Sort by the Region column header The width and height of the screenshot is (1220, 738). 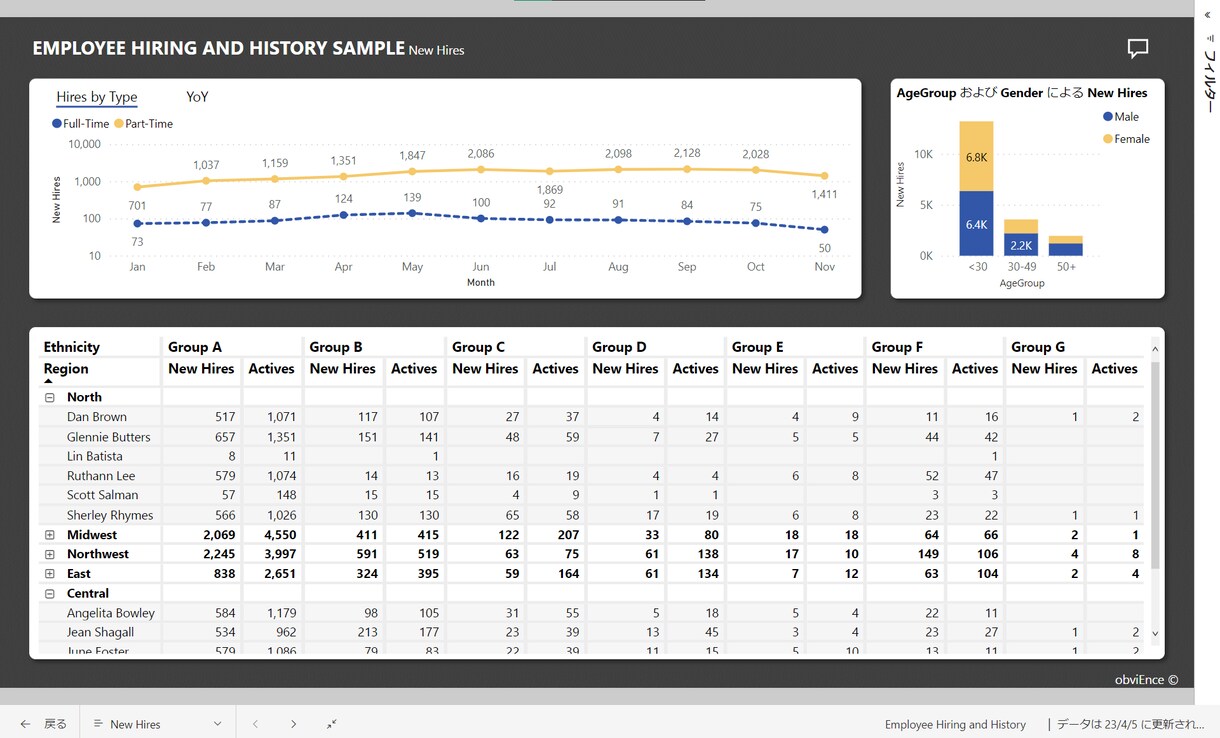(66, 369)
